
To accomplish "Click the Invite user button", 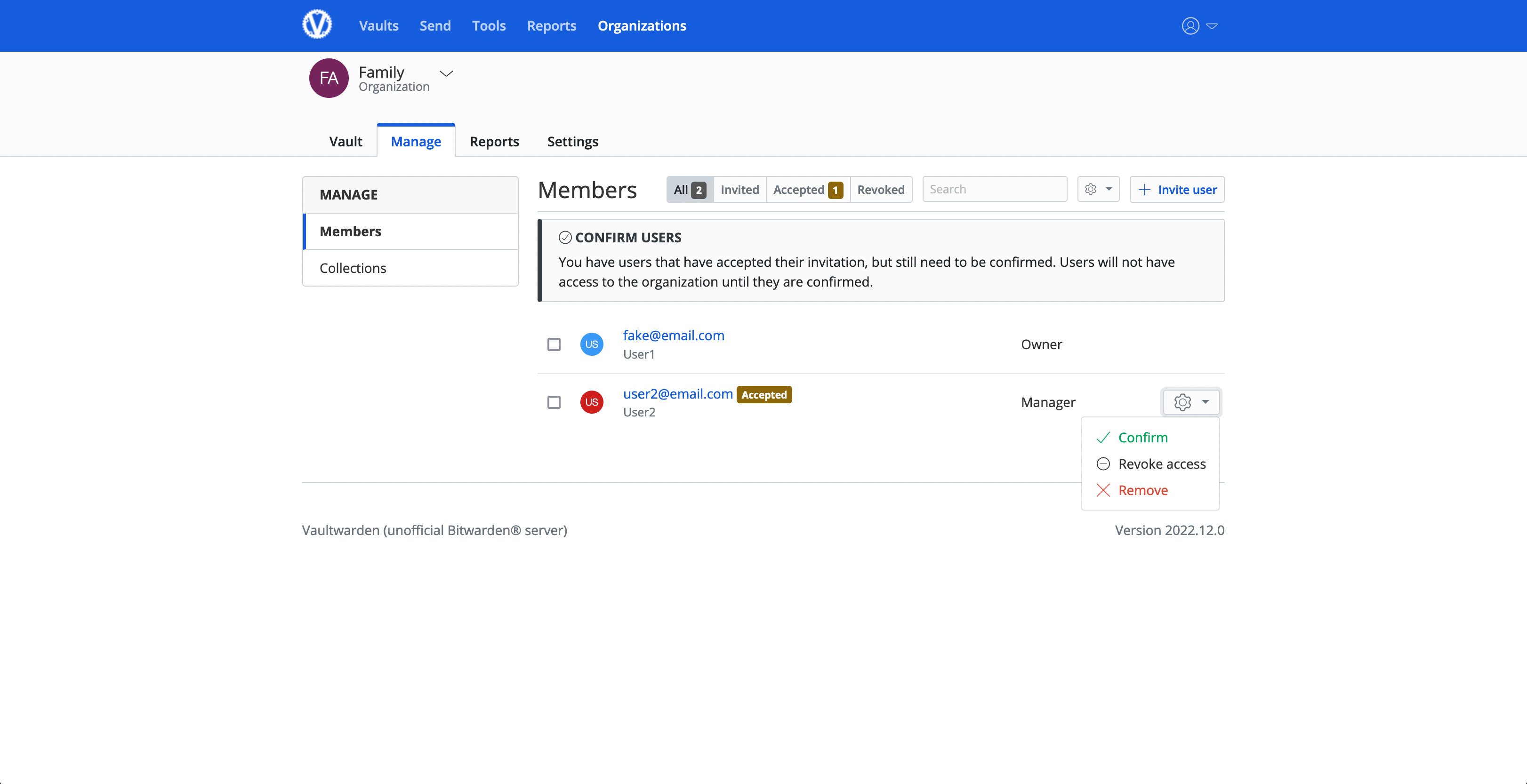I will (x=1177, y=190).
